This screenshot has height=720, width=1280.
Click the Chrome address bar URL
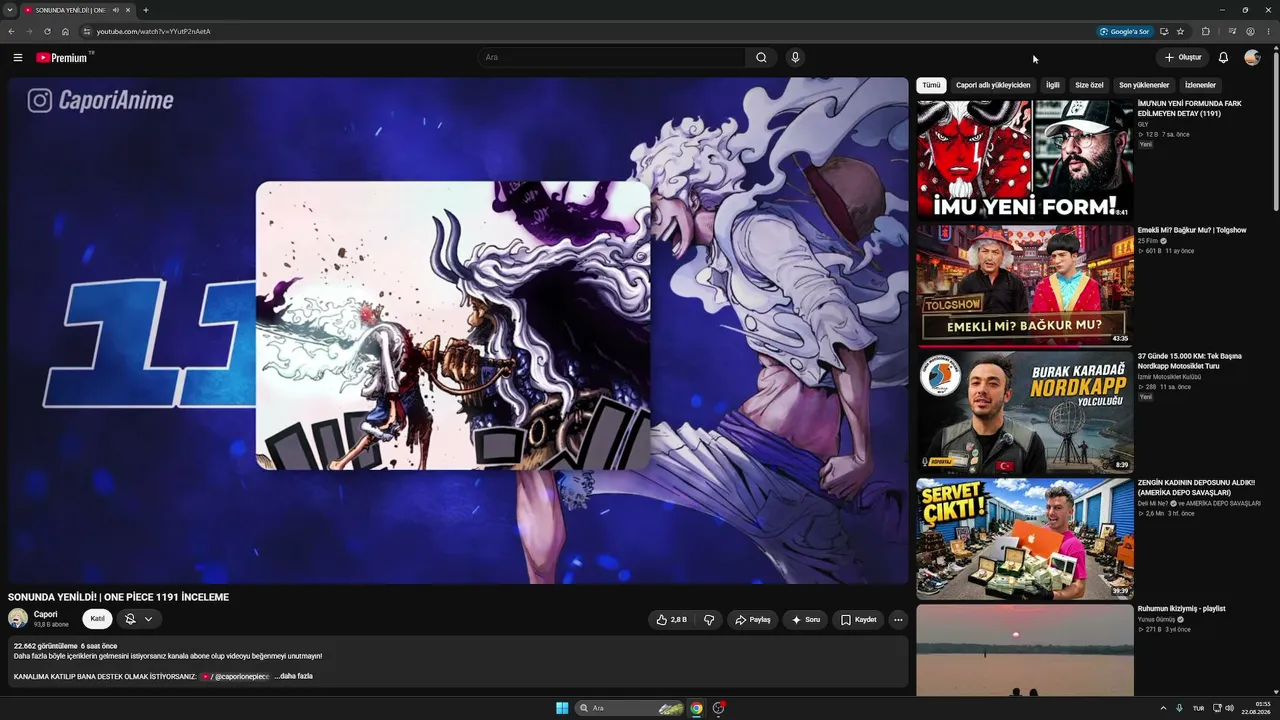coord(154,31)
